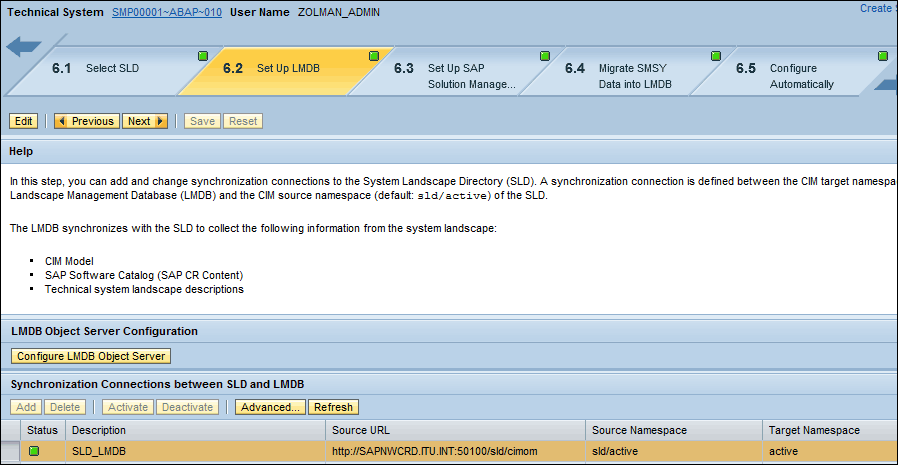Click Configure LMDB Object Server button
898x465 pixels.
point(91,356)
